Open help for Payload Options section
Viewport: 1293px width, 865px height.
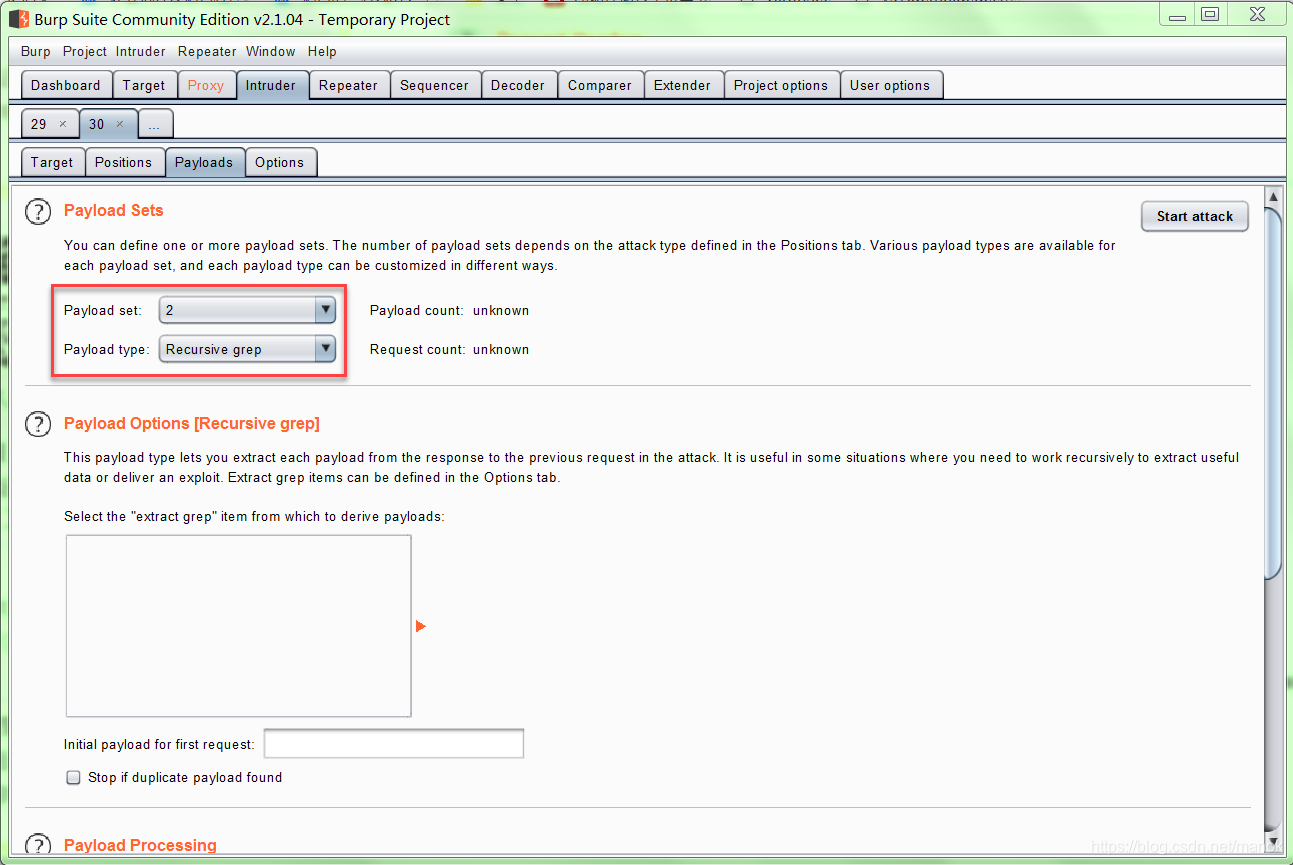[x=37, y=424]
